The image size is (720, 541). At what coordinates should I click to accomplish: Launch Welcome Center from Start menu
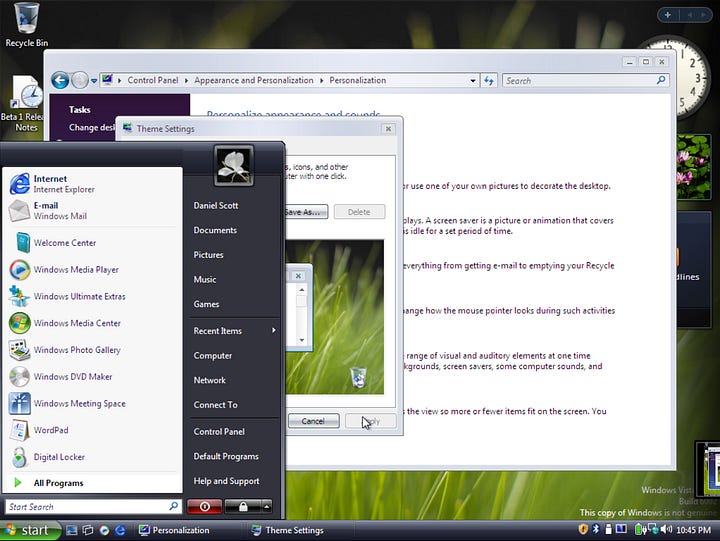(92, 242)
